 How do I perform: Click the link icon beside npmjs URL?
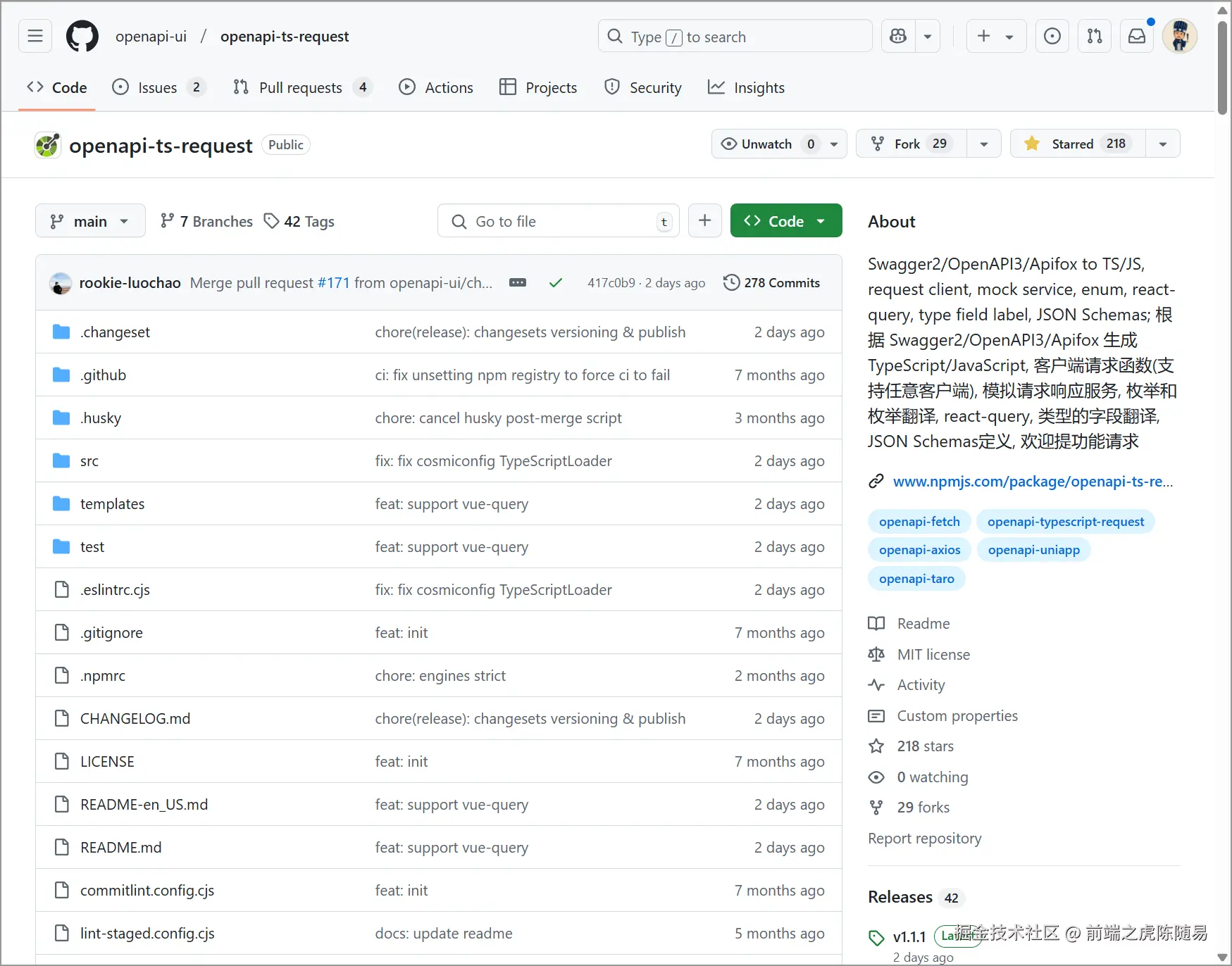(x=876, y=482)
